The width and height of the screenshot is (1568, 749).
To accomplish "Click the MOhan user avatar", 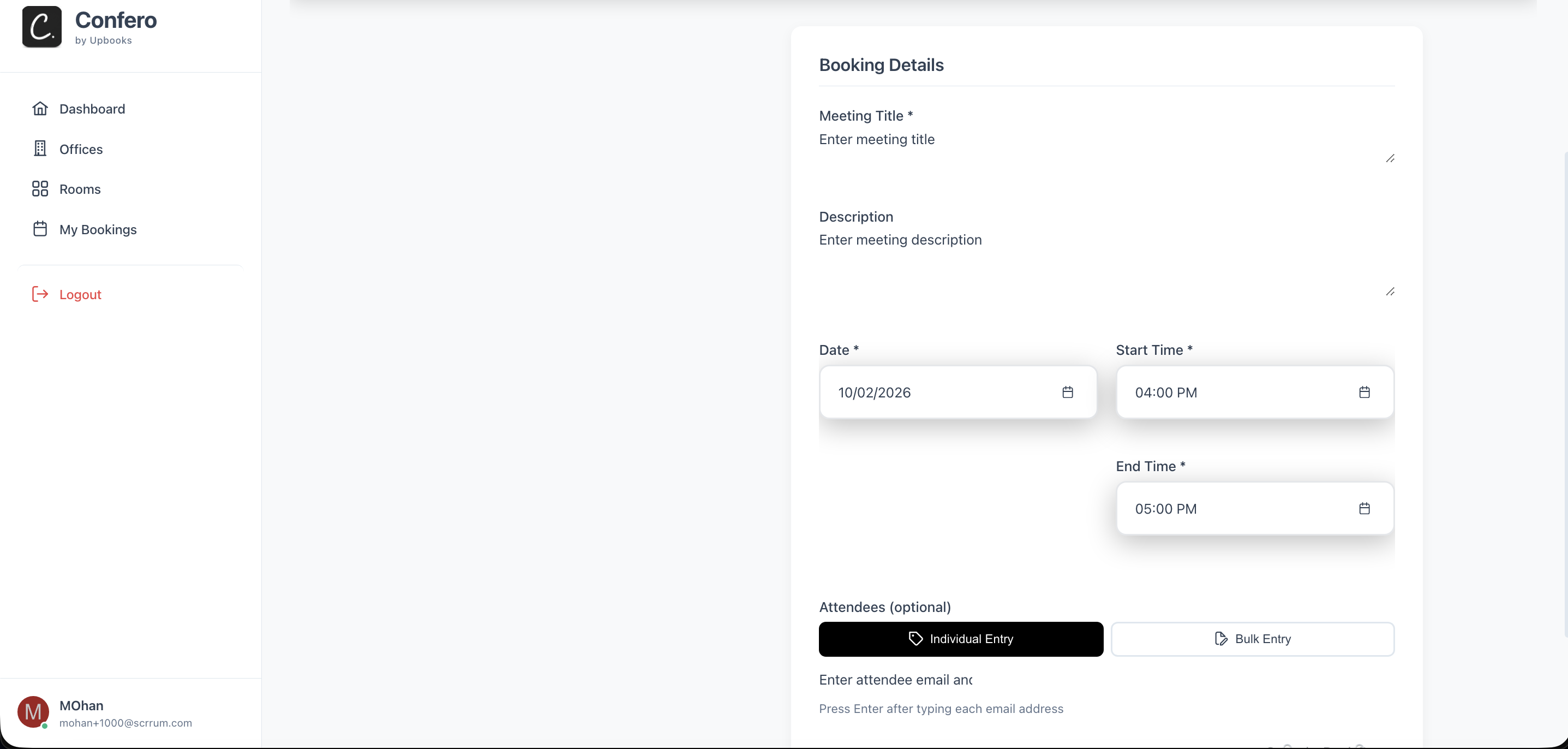I will (x=33, y=712).
